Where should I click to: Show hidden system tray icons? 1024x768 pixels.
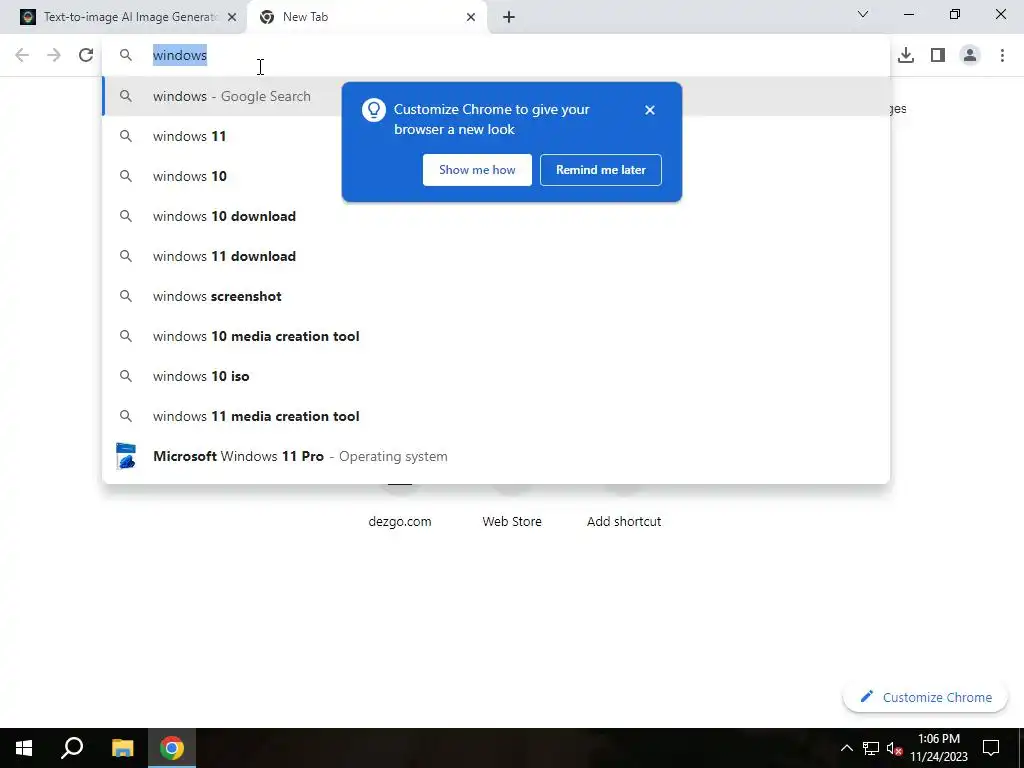[846, 748]
